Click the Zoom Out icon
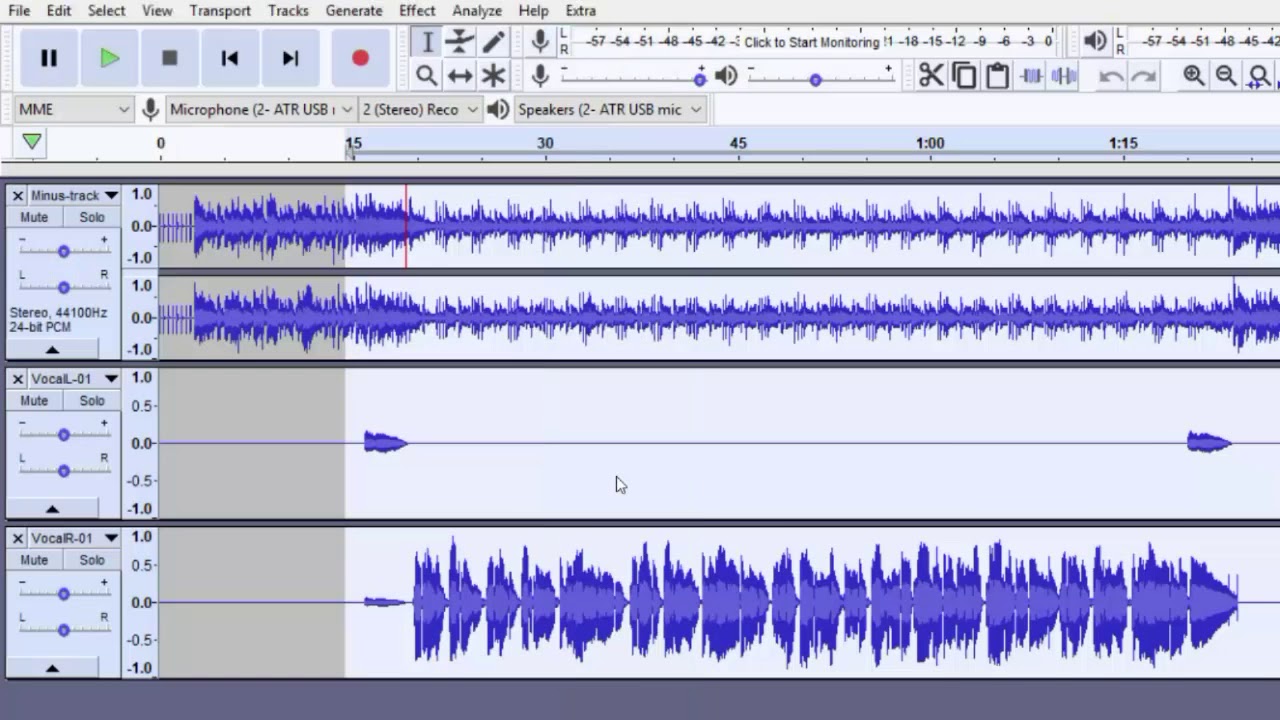This screenshot has width=1280, height=720. pyautogui.click(x=1226, y=76)
